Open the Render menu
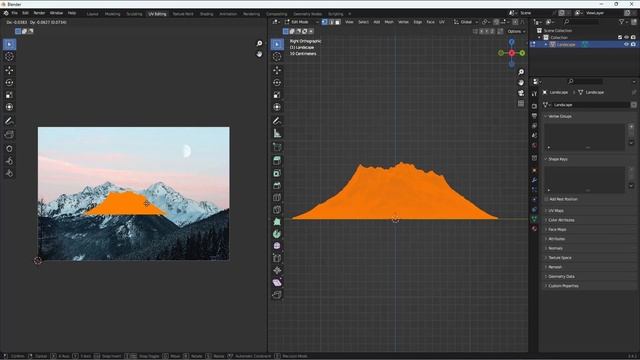Screen dimensions: 640x360 point(39,13)
